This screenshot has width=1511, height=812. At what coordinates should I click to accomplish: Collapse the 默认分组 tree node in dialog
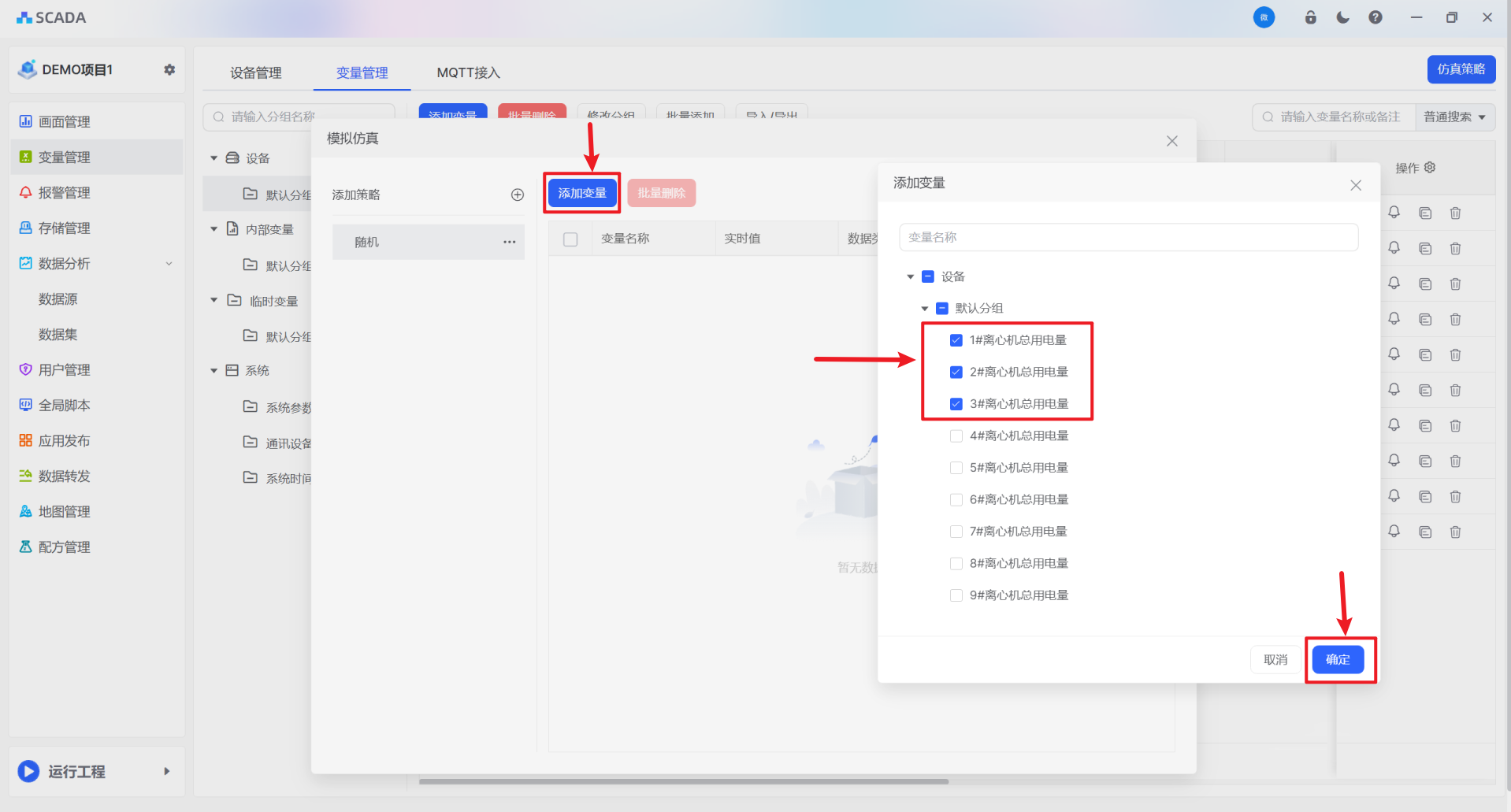[x=925, y=309]
